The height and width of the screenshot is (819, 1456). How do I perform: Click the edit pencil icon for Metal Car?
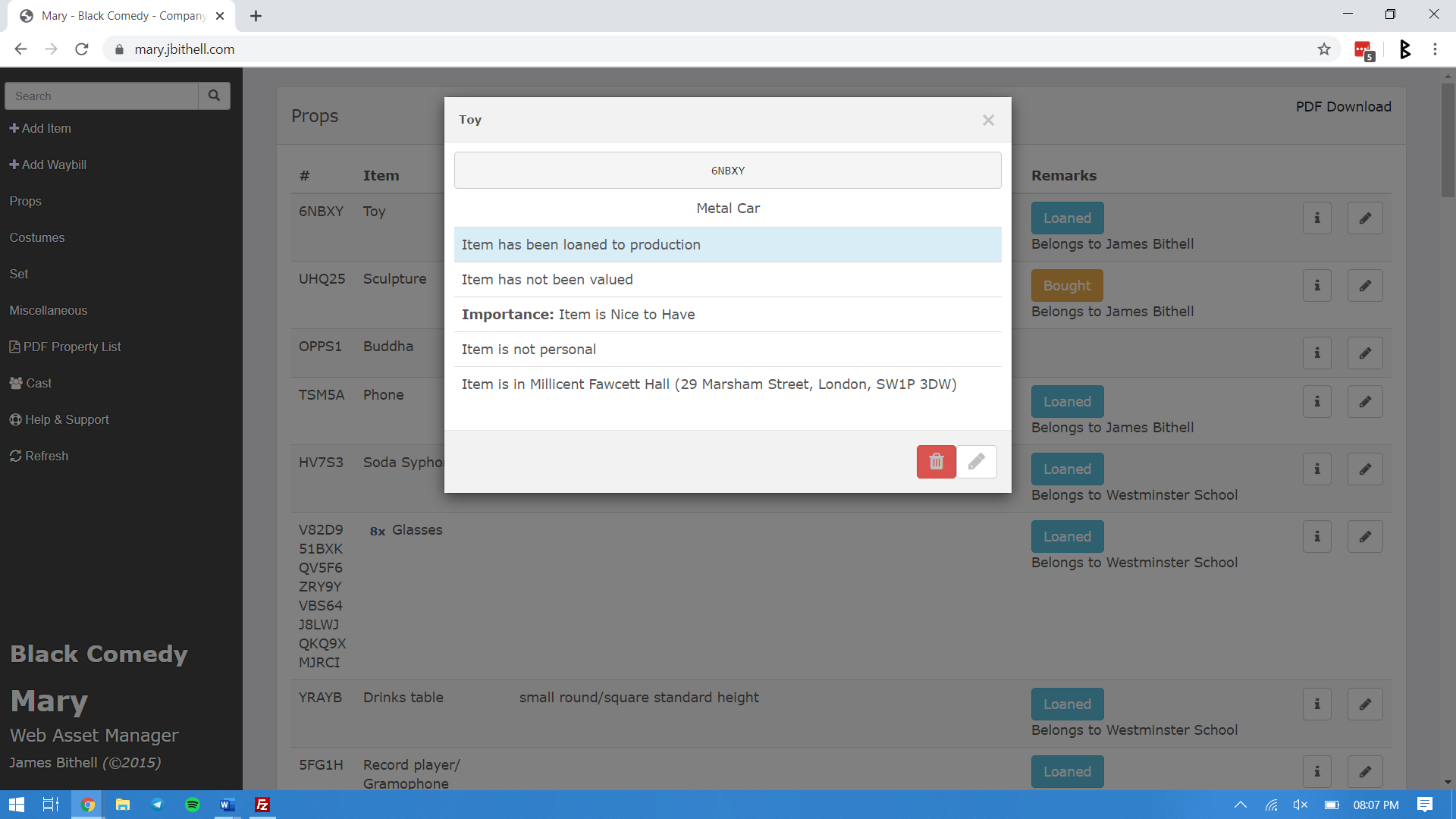[x=977, y=461]
